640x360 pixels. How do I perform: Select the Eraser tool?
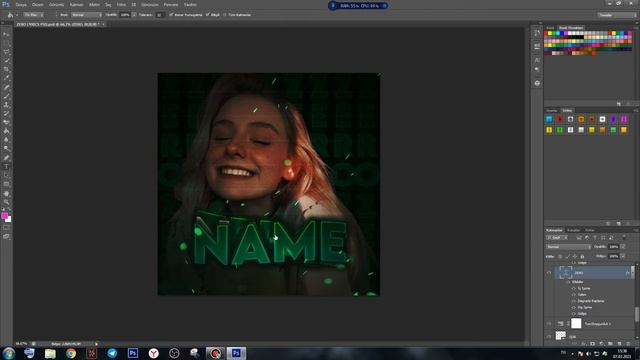[6, 122]
